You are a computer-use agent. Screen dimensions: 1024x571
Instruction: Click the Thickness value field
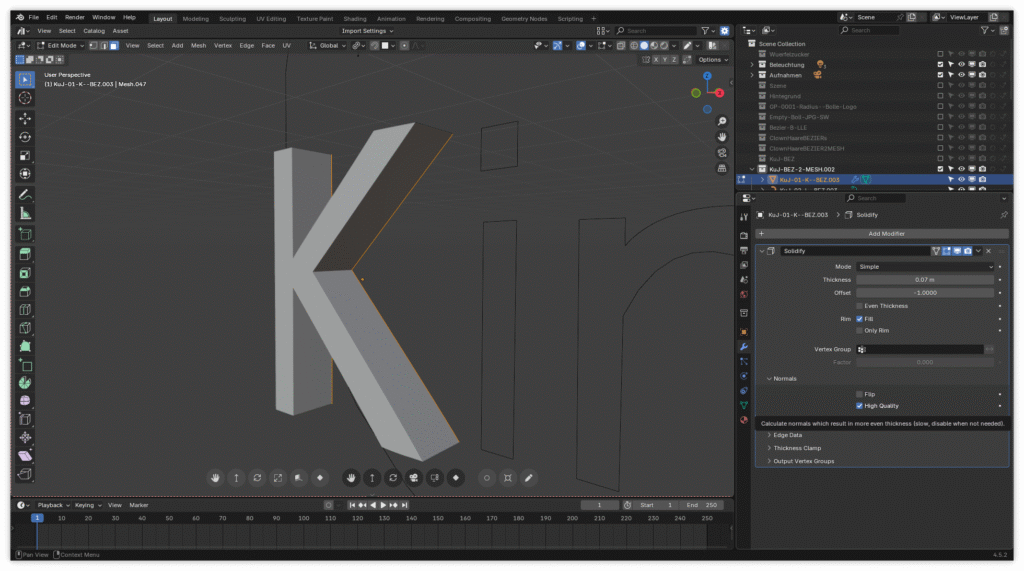pos(925,280)
